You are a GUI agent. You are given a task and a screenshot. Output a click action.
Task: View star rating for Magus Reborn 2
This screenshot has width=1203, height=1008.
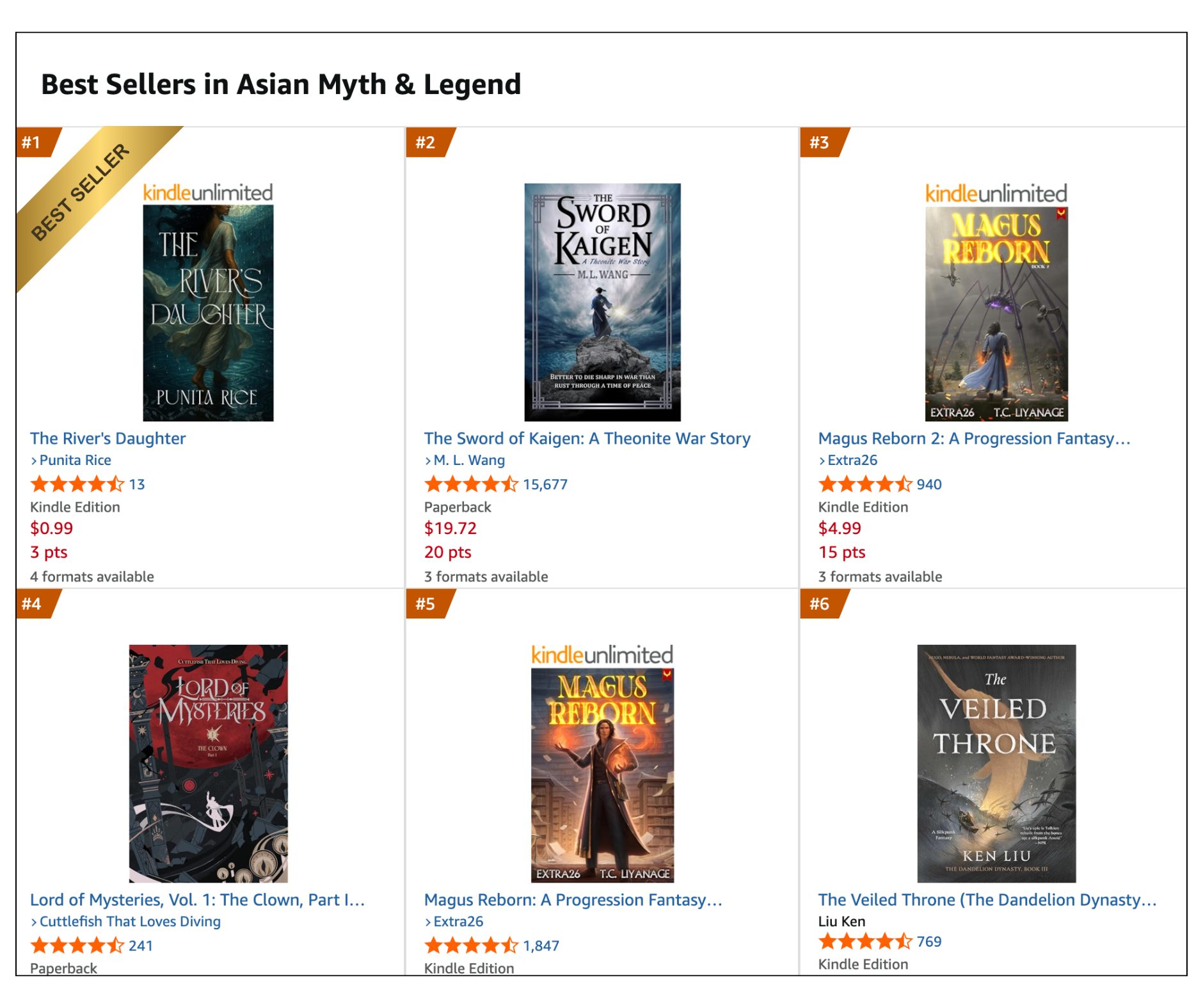click(x=865, y=484)
